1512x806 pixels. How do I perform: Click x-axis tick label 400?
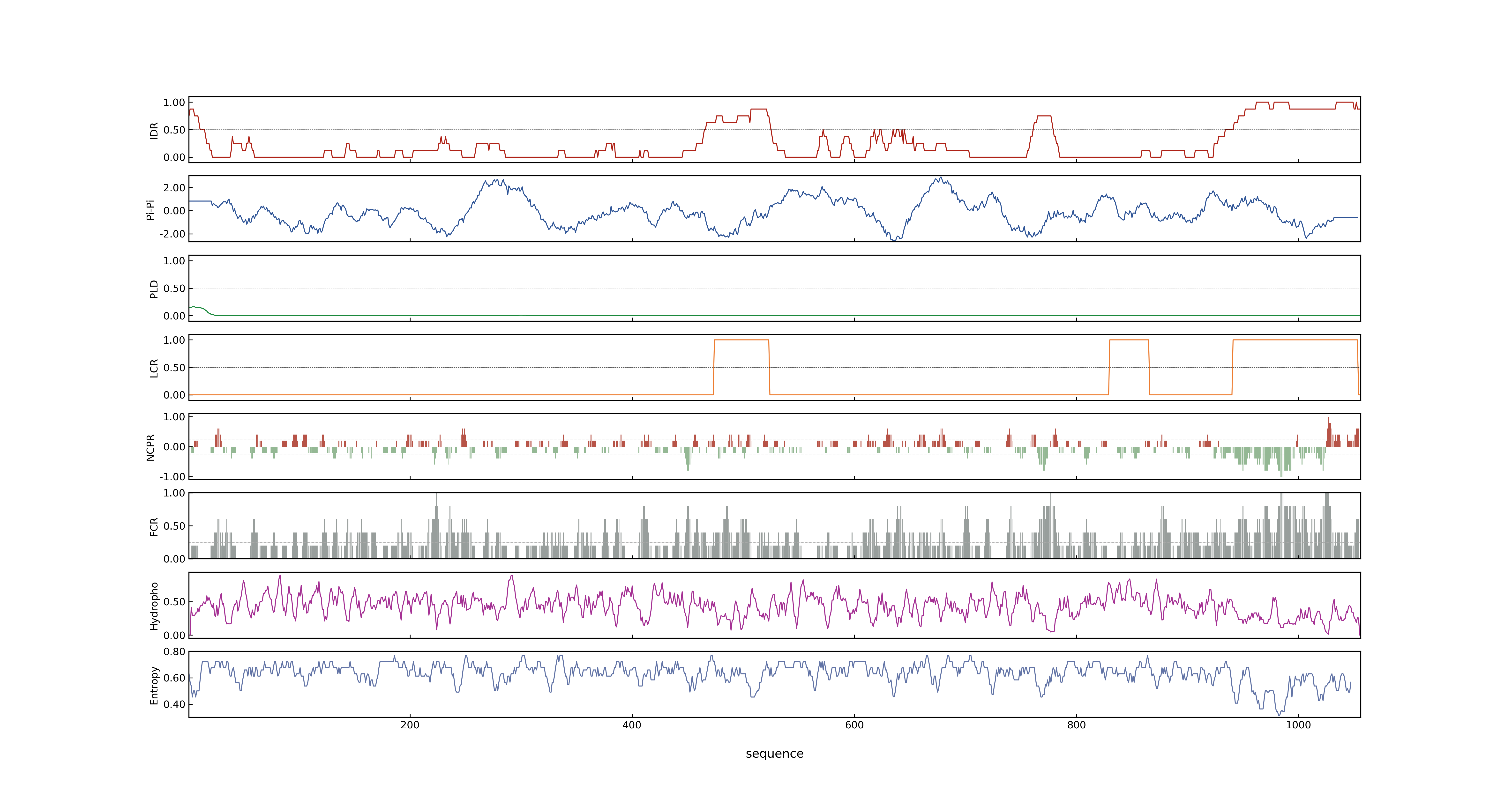(x=632, y=725)
